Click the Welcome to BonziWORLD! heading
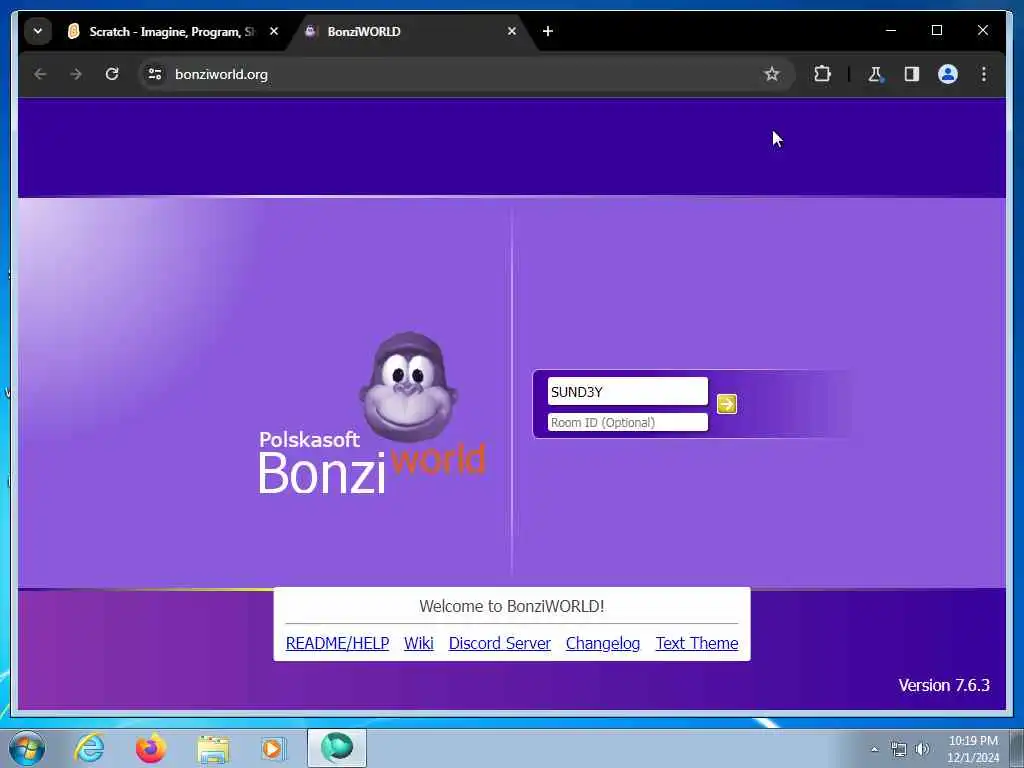 tap(511, 606)
